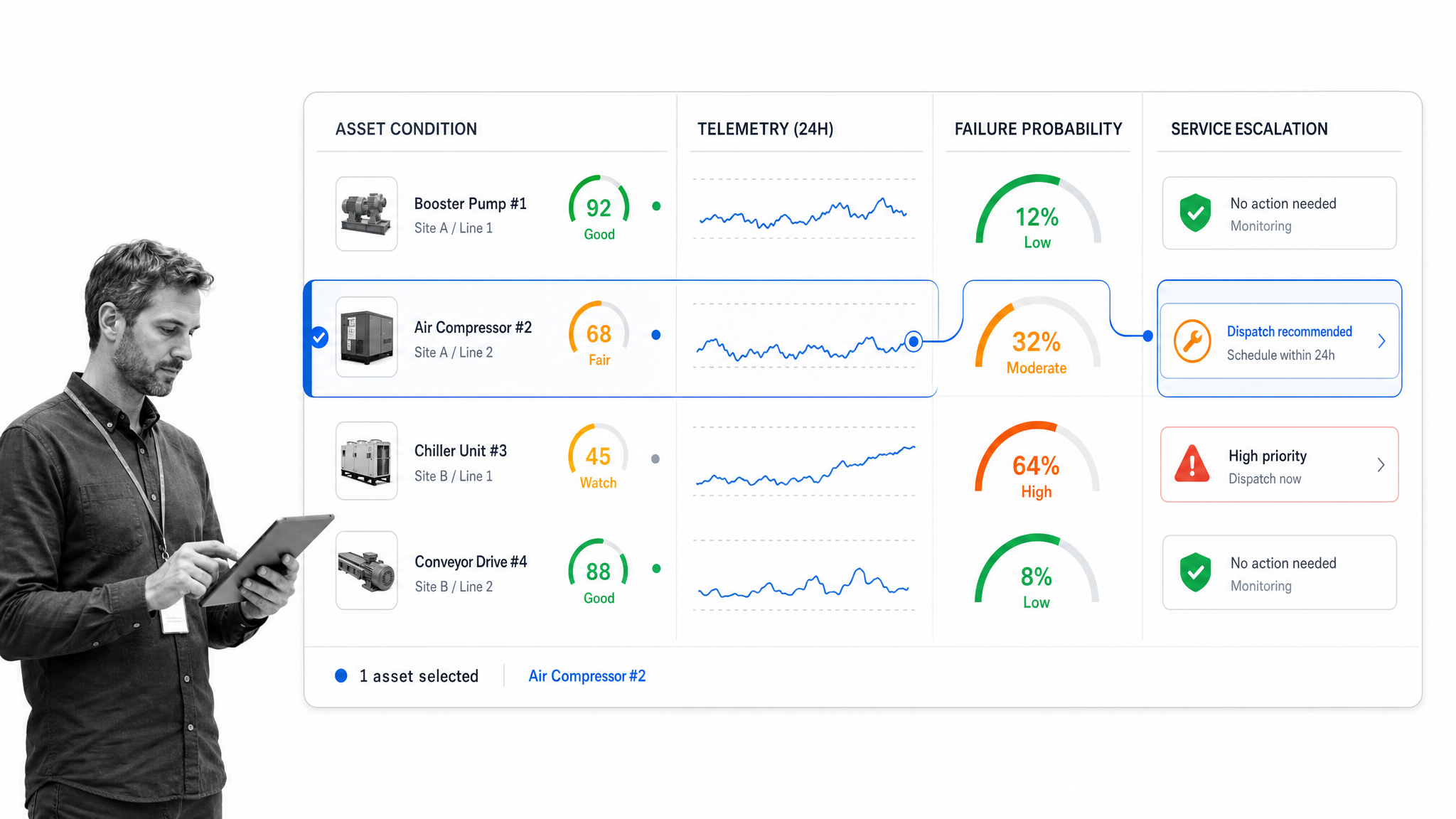Click the 12% Low failure probability gauge
Image resolution: width=1456 pixels, height=819 pixels.
(x=1037, y=213)
